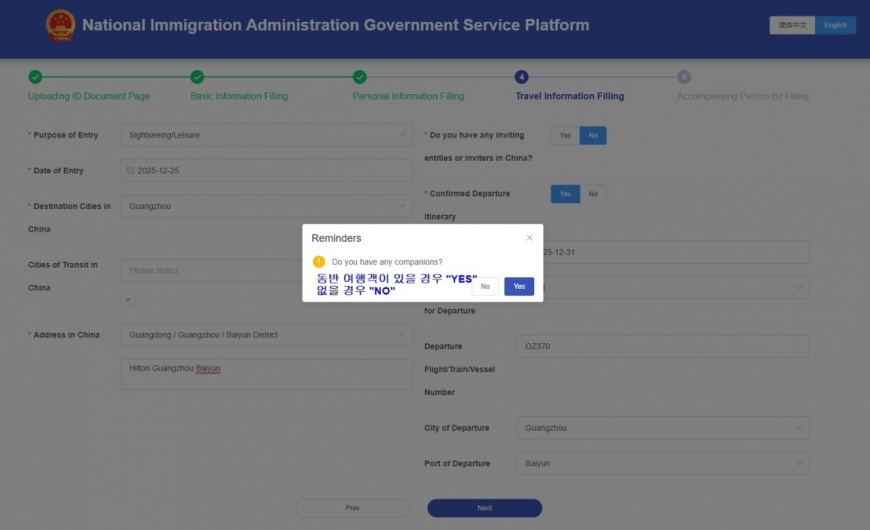Click the step 4 circle in progress bar
The image size is (870, 530).
click(521, 77)
